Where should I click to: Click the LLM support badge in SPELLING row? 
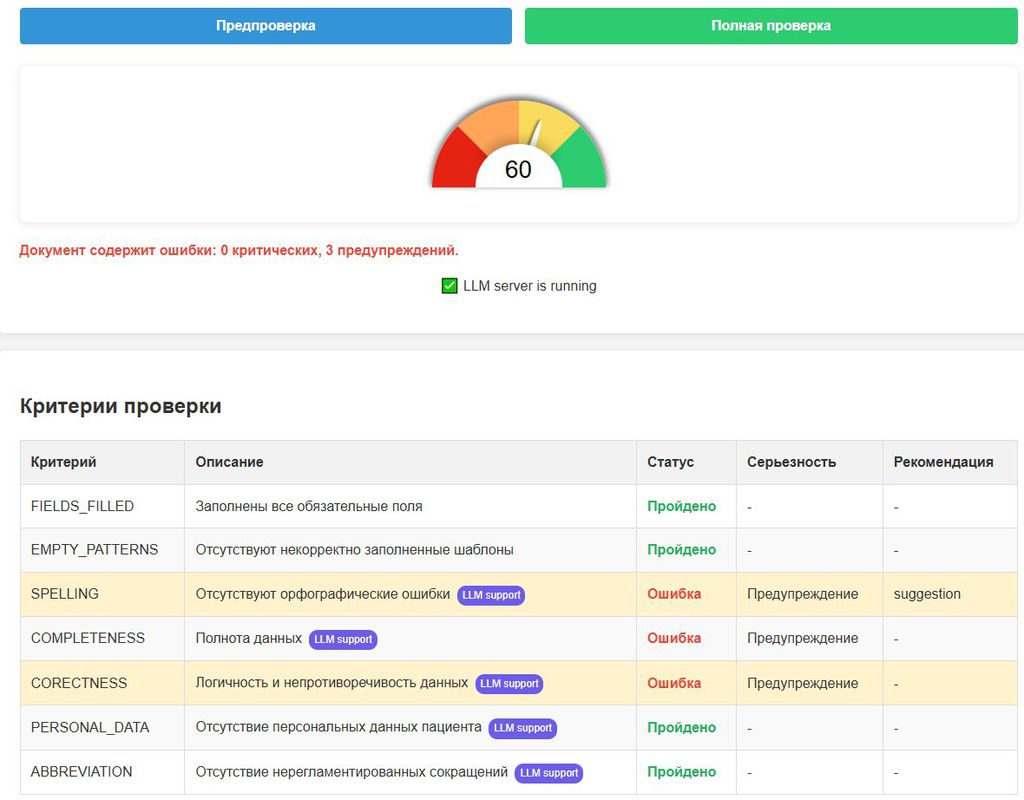[x=491, y=595]
